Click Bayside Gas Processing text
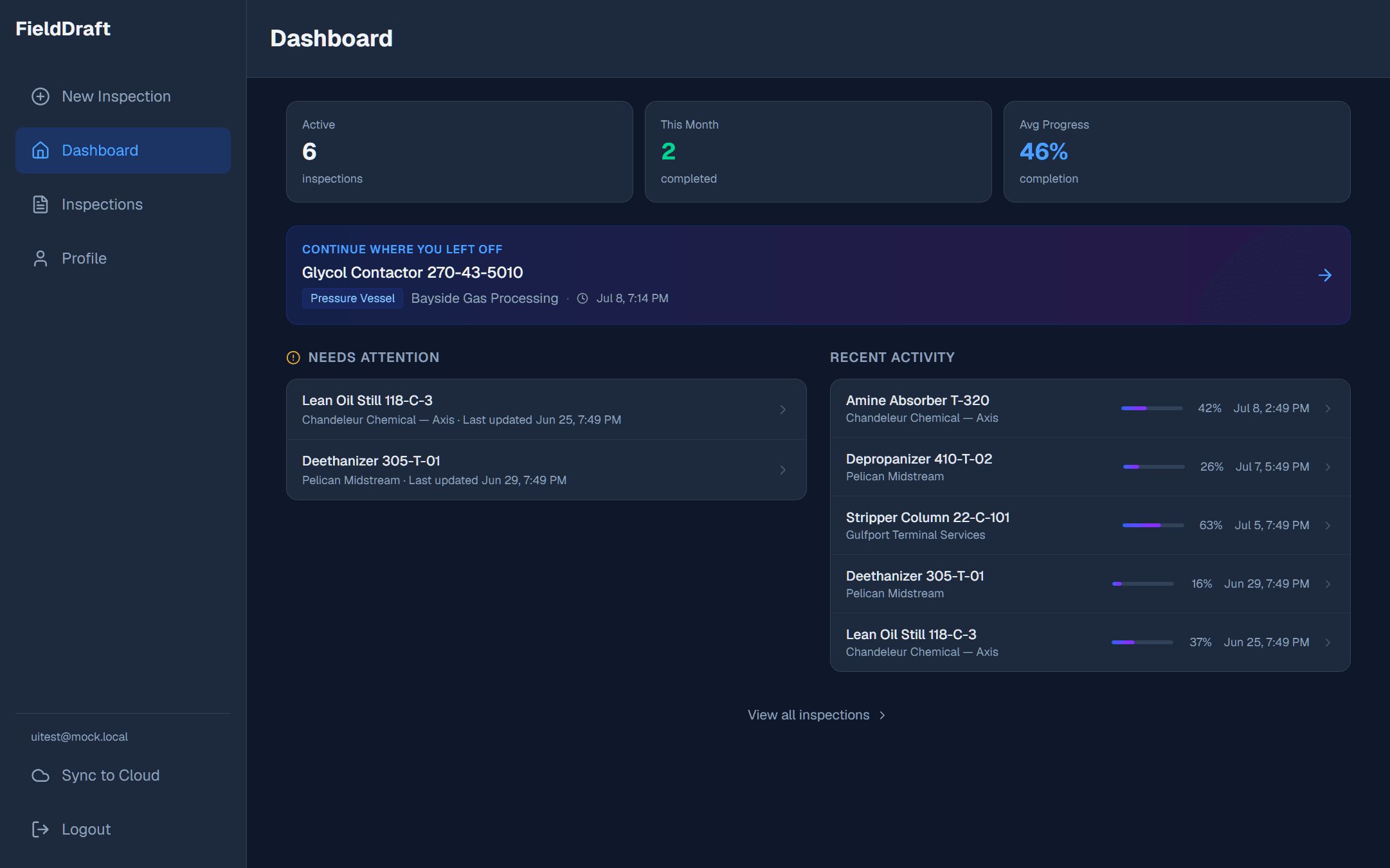 485,298
